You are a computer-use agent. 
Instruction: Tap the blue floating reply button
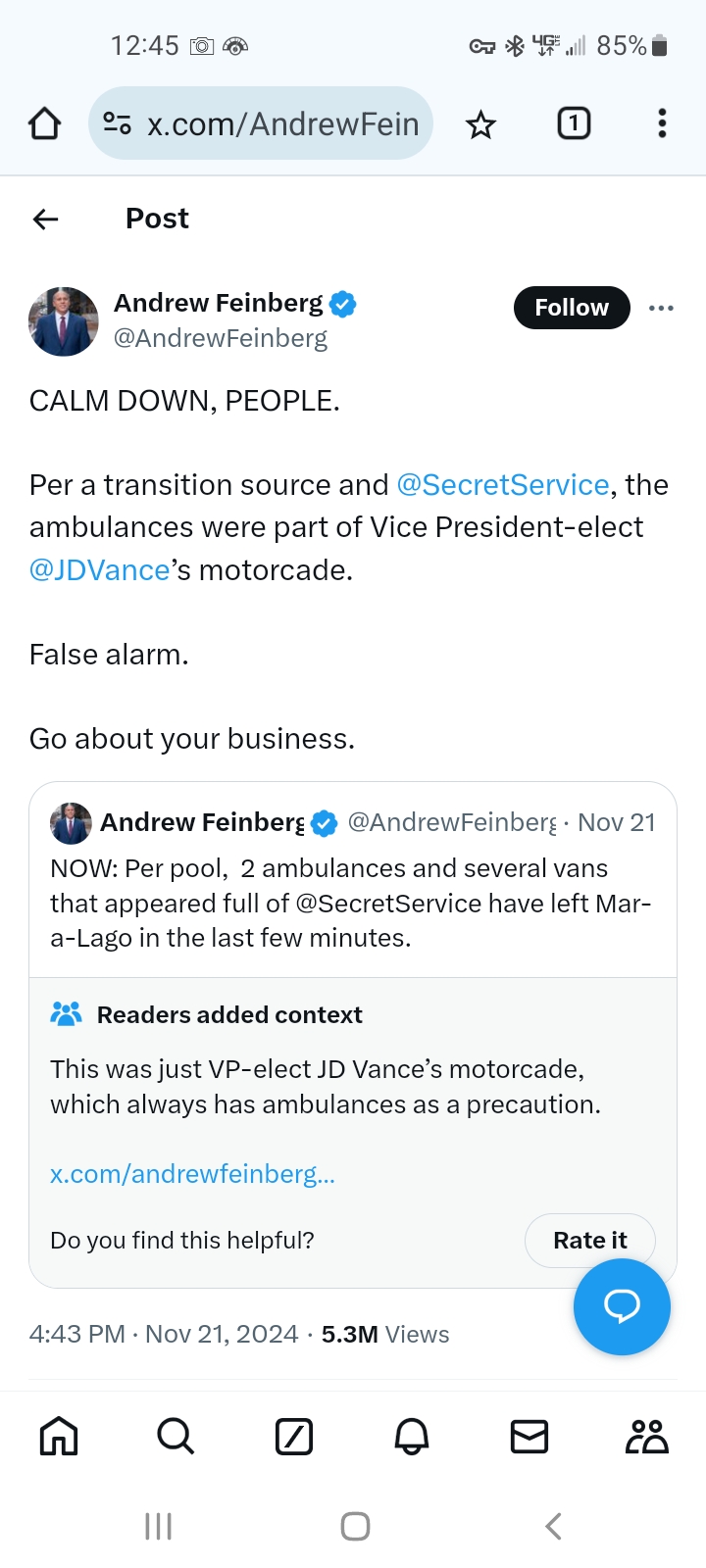coord(622,1306)
